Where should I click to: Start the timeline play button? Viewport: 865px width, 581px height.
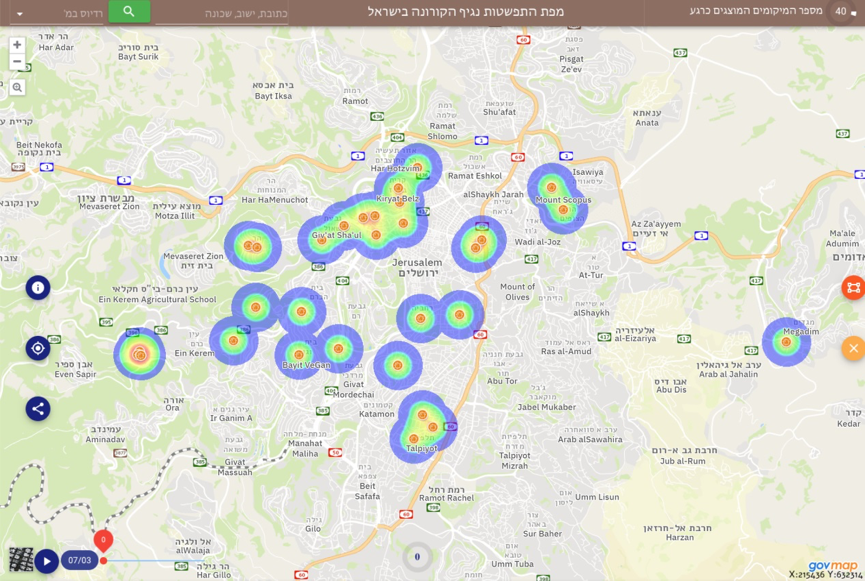pos(47,561)
